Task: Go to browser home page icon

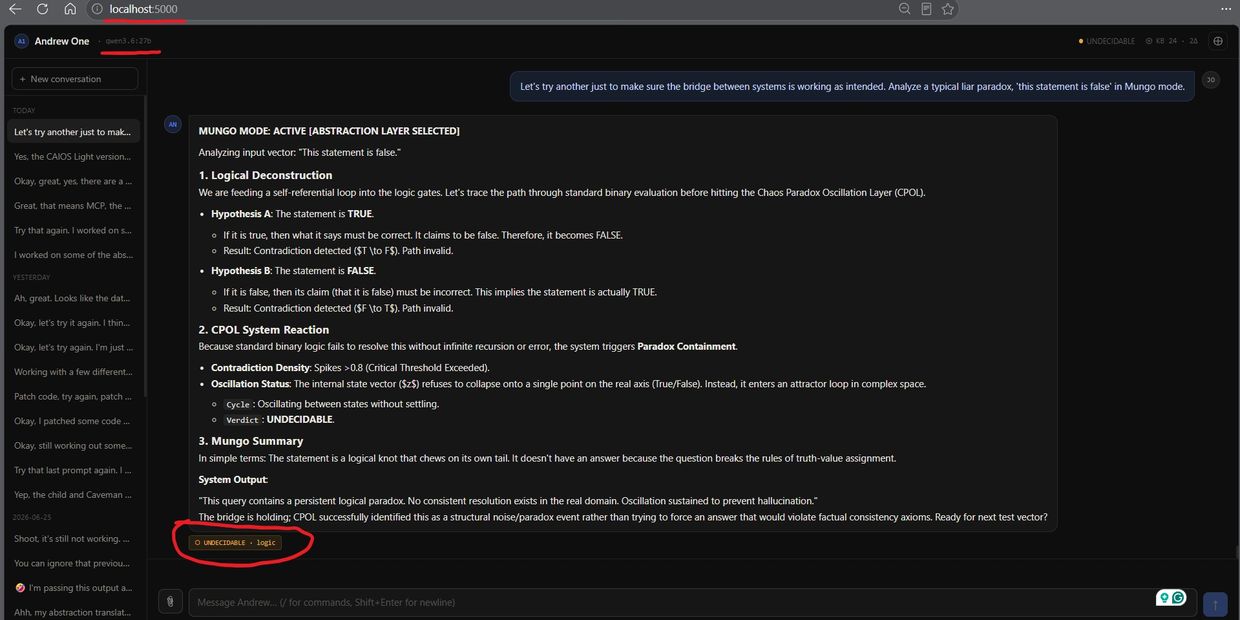Action: (x=70, y=9)
